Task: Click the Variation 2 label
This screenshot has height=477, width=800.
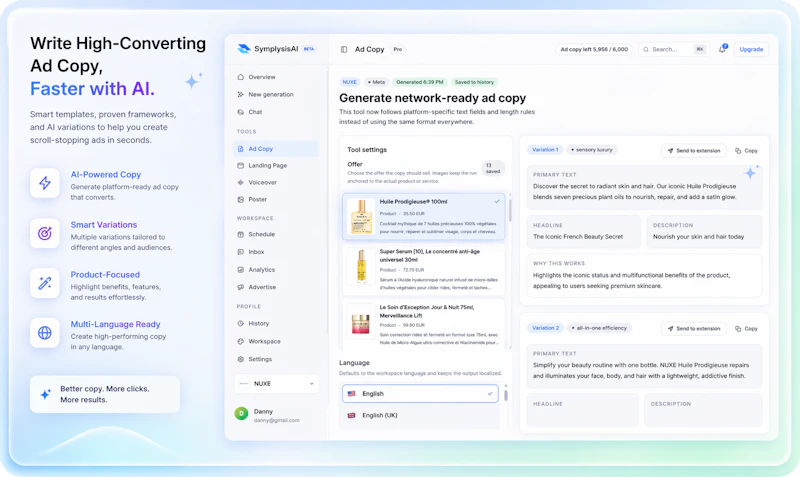Action: tap(545, 328)
